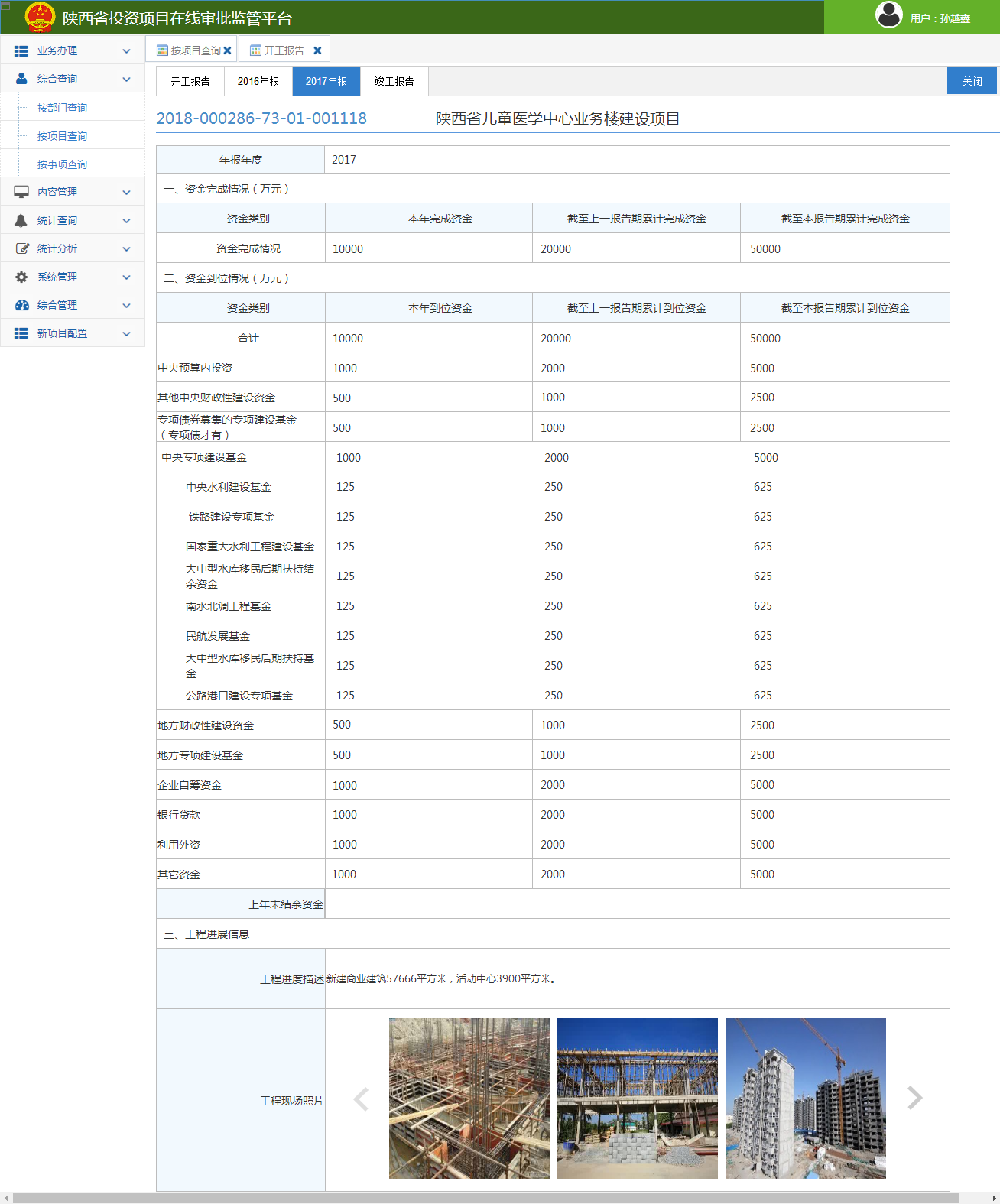Expand the 综合管理 menu chevron
This screenshot has height=1204, width=1000.
point(127,306)
